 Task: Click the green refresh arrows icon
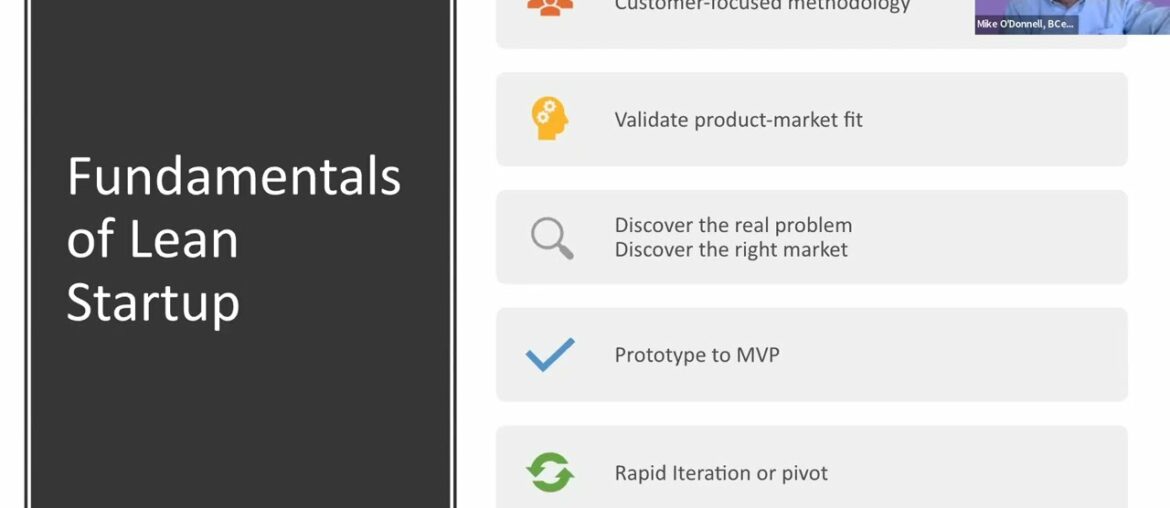coord(550,472)
